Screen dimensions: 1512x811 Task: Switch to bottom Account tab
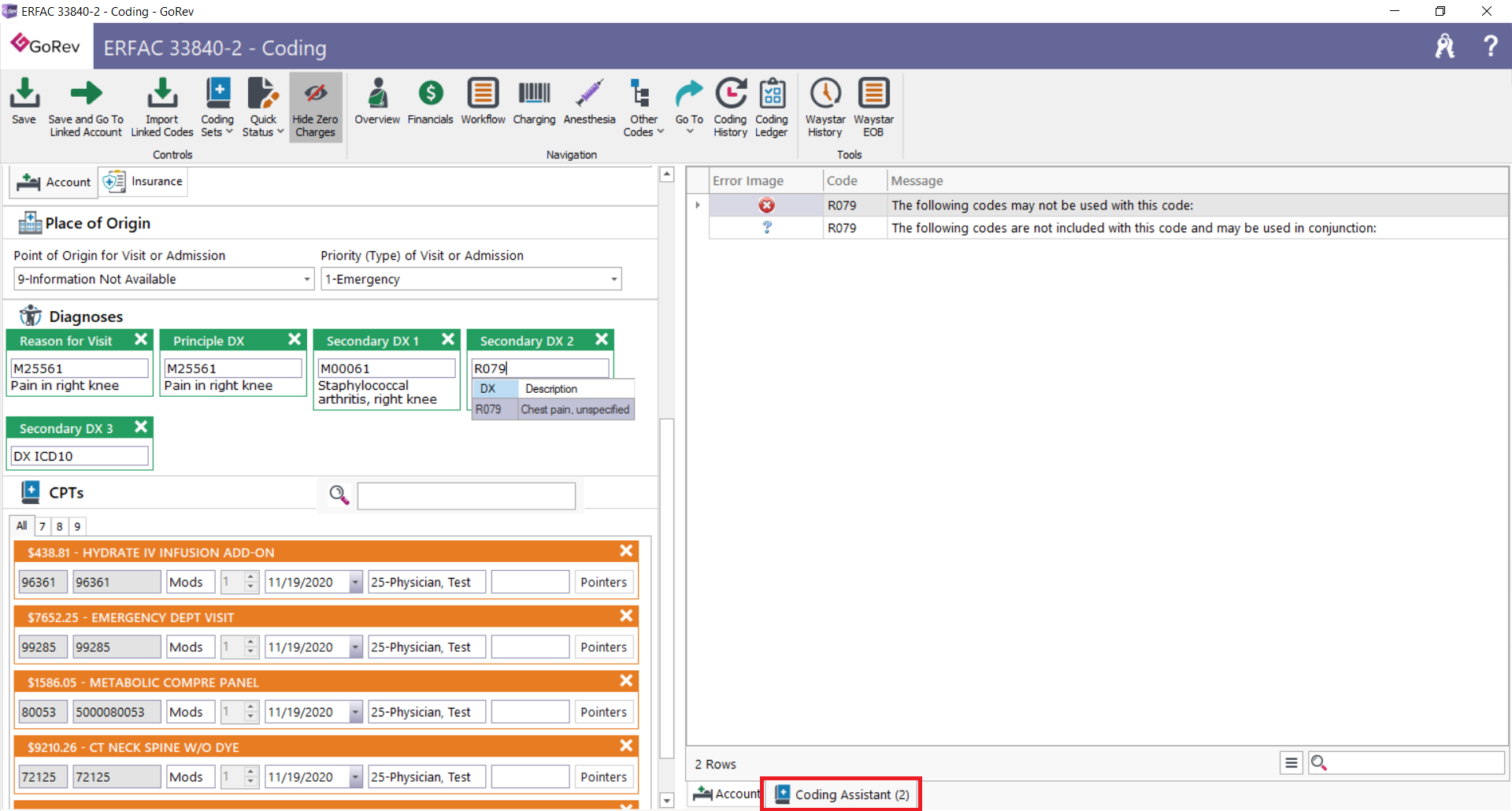[727, 794]
